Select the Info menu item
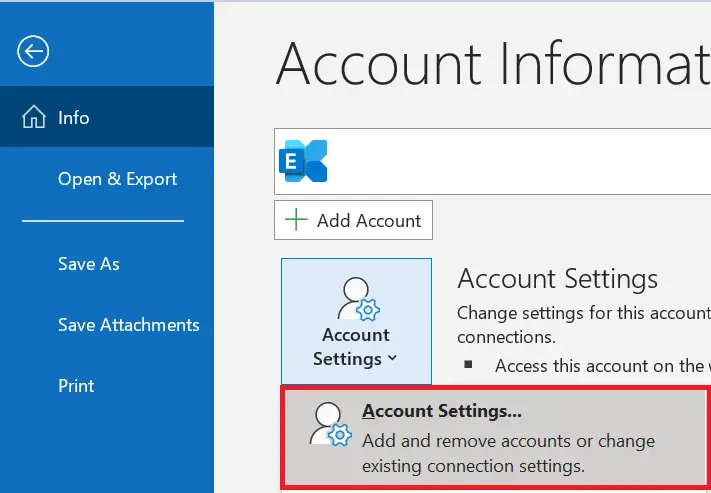The height and width of the screenshot is (493, 711). tap(107, 117)
